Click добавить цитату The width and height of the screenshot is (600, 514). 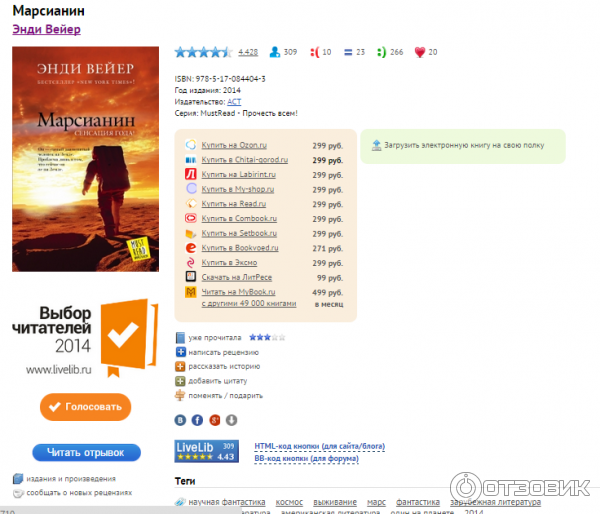pyautogui.click(x=218, y=381)
